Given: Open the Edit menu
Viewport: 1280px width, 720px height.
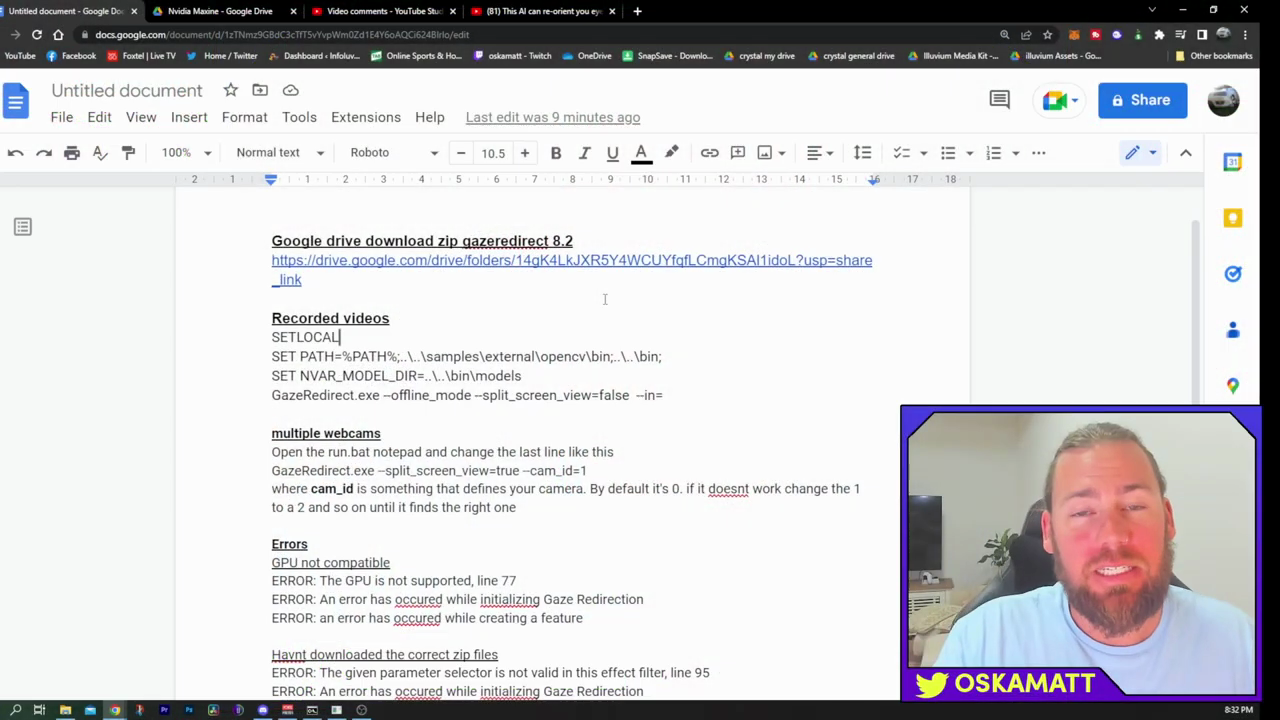Looking at the screenshot, I should tap(99, 117).
